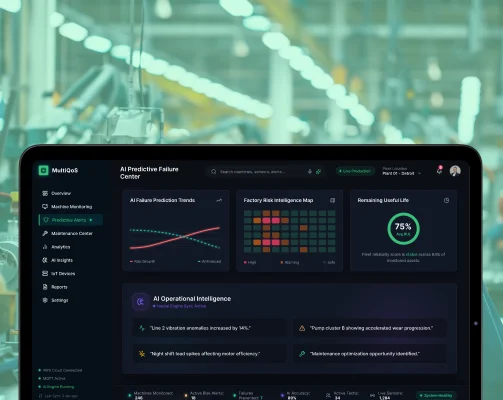This screenshot has width=503, height=400.
Task: Open the user profile avatar
Action: click(455, 171)
